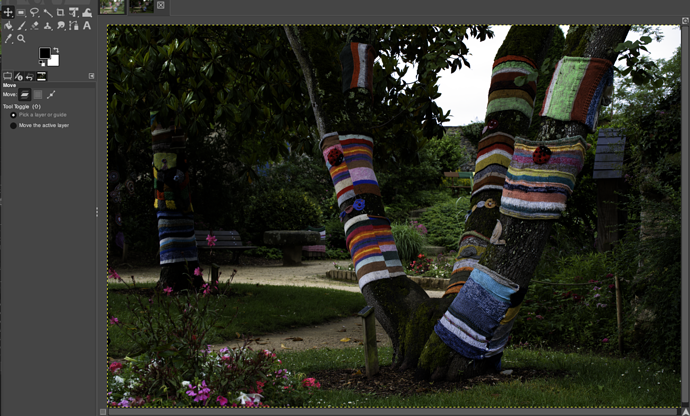This screenshot has width=690, height=416.
Task: Switch to the Images dock tab
Action: [x=41, y=77]
